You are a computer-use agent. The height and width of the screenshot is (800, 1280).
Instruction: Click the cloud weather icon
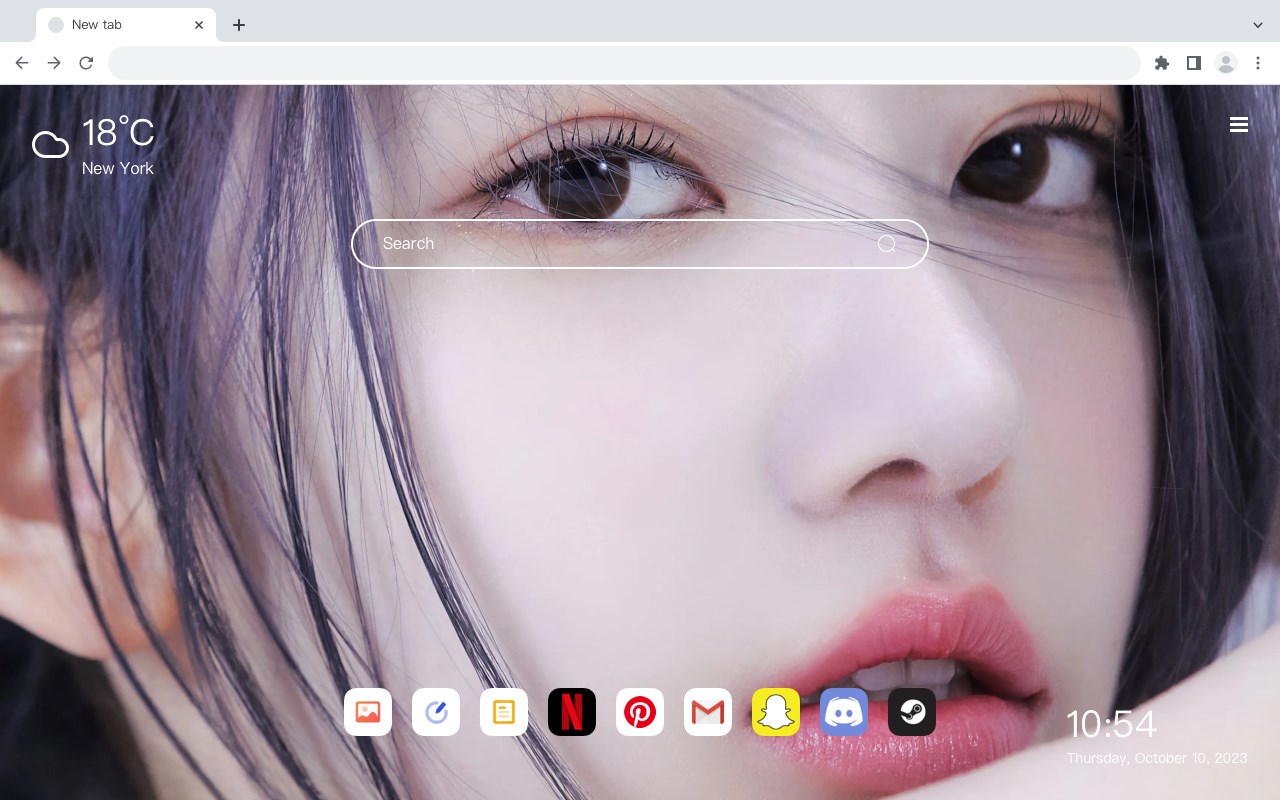click(50, 145)
